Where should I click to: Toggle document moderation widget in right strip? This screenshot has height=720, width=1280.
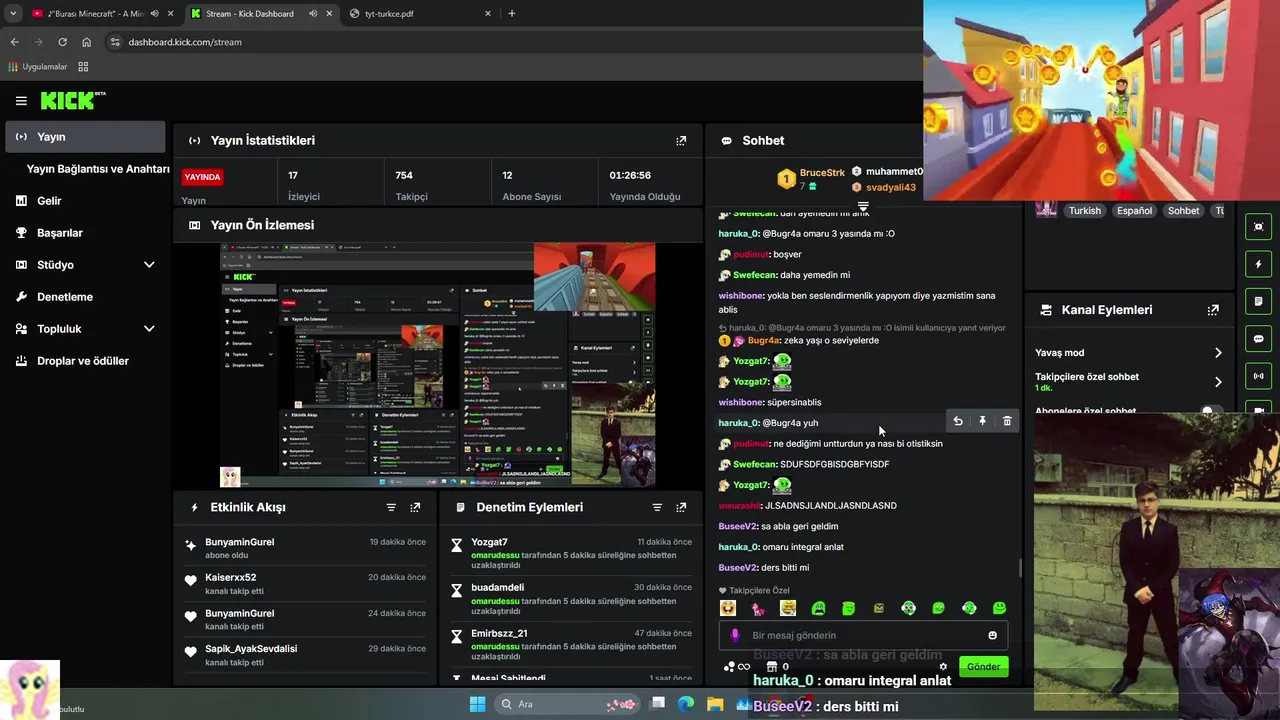coord(1258,301)
